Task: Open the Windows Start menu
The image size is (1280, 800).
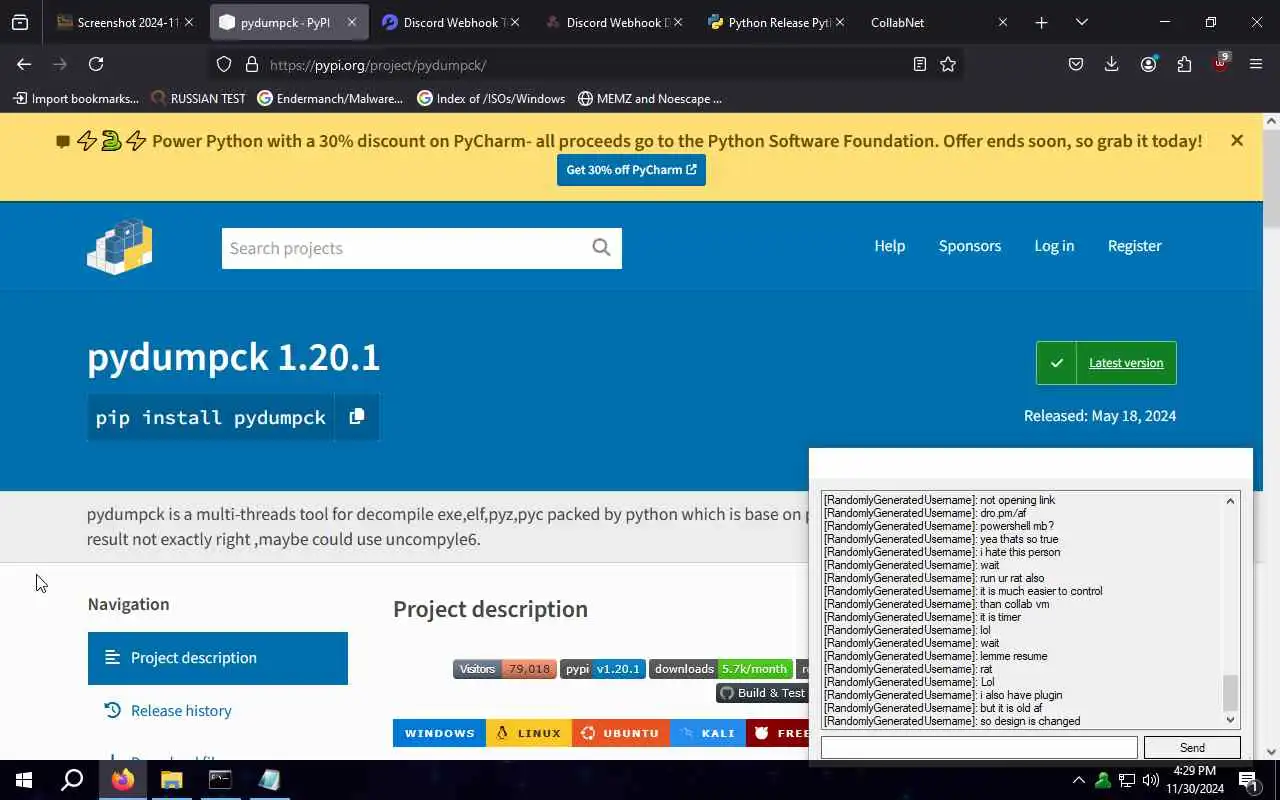Action: click(x=24, y=780)
